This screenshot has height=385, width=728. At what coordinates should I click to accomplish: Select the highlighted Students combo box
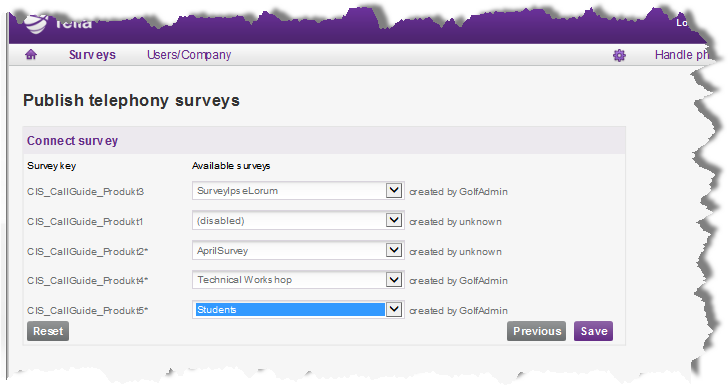point(298,309)
